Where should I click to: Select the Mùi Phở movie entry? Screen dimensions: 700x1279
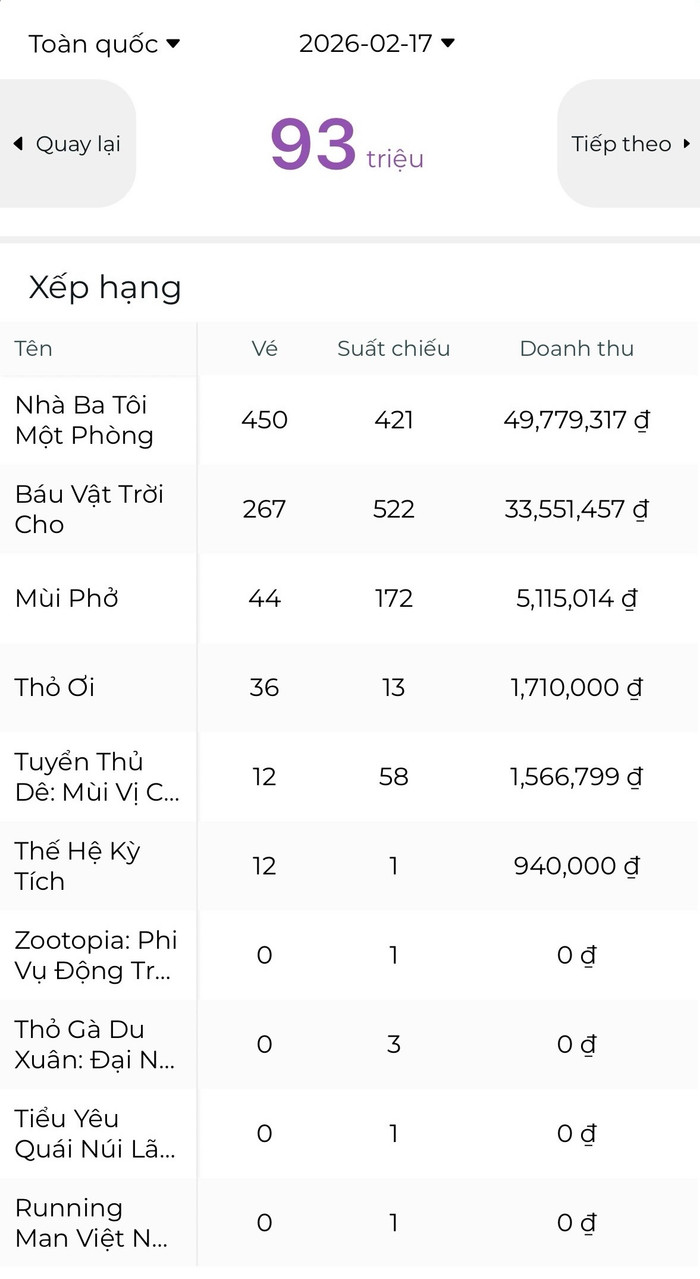(67, 598)
